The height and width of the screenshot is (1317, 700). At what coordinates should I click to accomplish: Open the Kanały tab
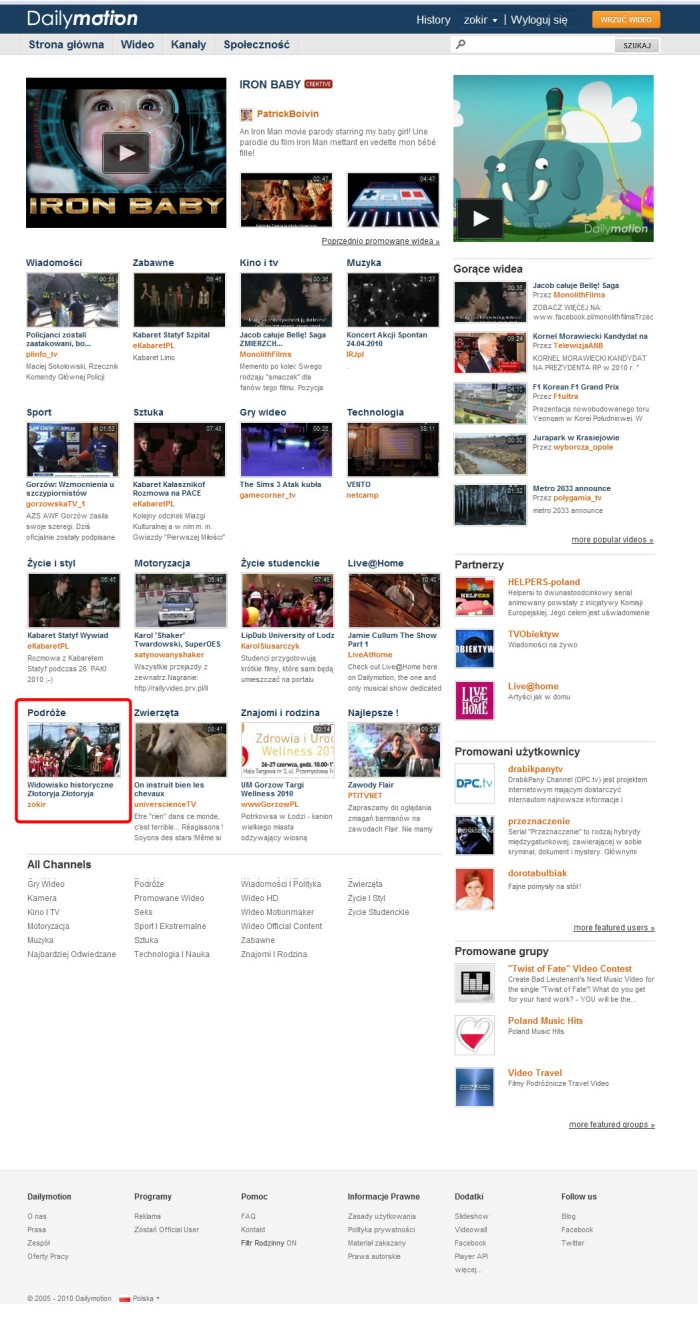(x=188, y=45)
